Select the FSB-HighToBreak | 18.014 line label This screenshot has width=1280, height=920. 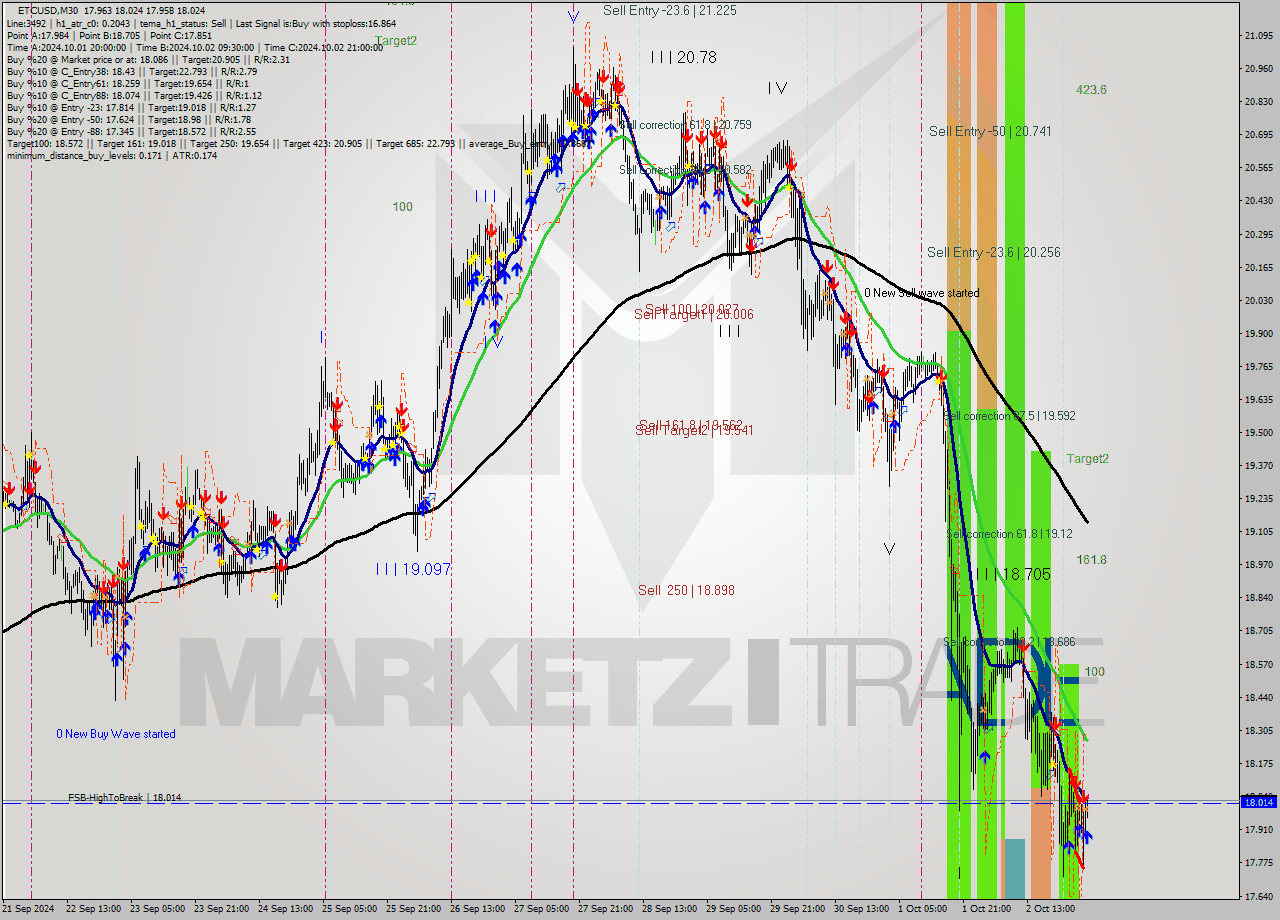point(125,798)
